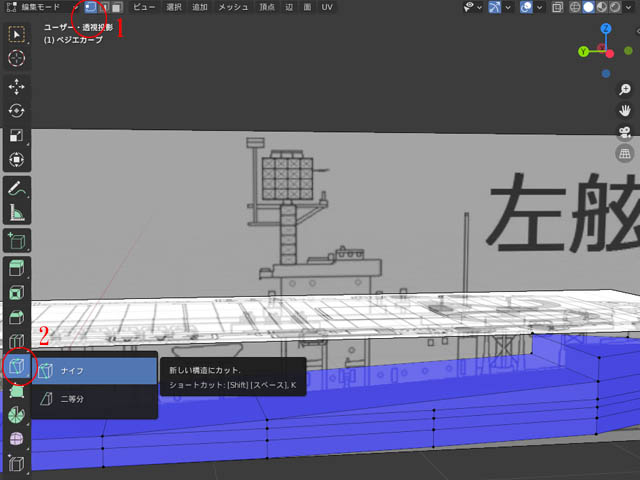Select the Transform tool
This screenshot has width=640, height=480.
coord(17,160)
